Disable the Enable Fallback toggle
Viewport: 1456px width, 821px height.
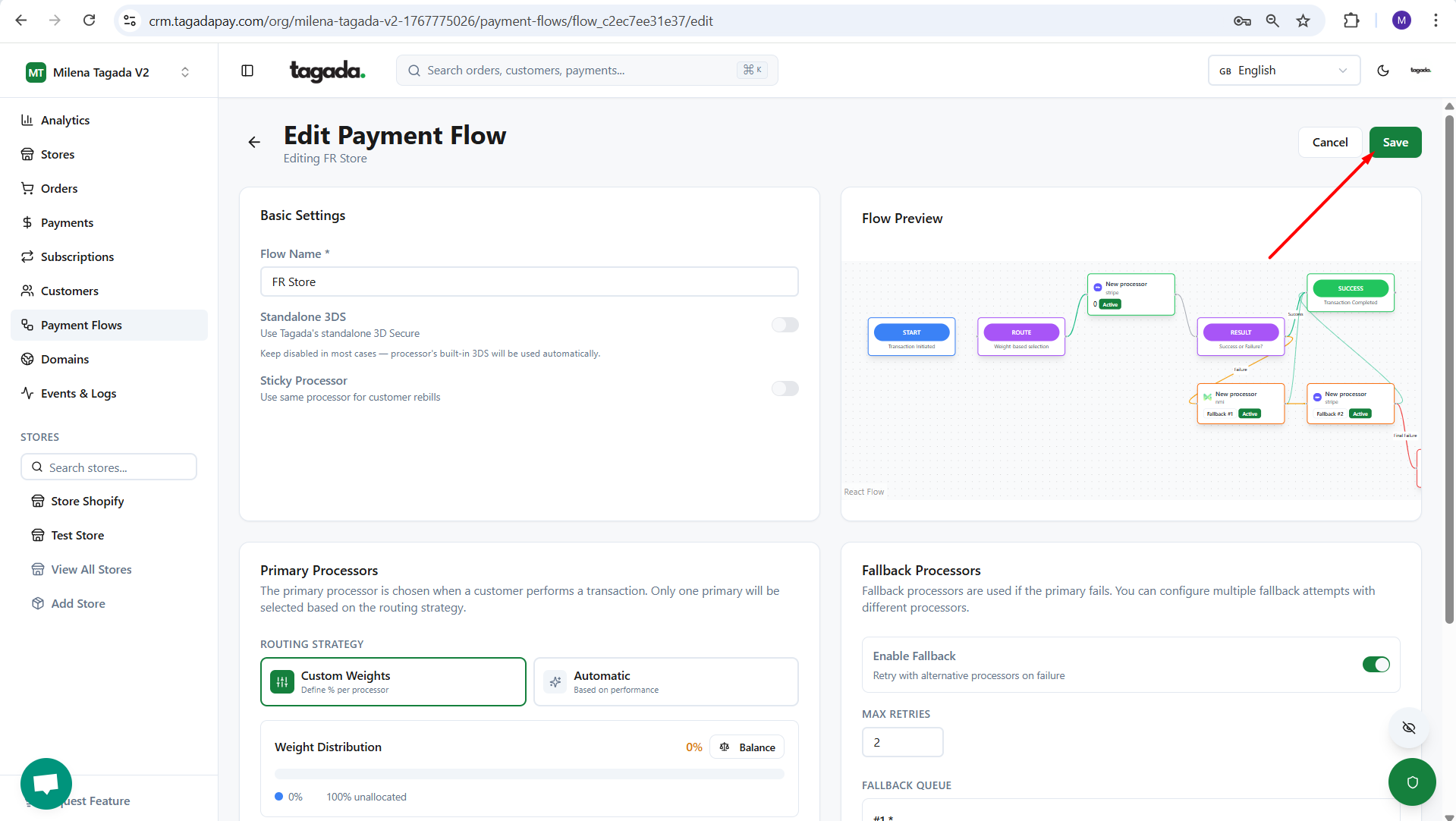(x=1376, y=665)
